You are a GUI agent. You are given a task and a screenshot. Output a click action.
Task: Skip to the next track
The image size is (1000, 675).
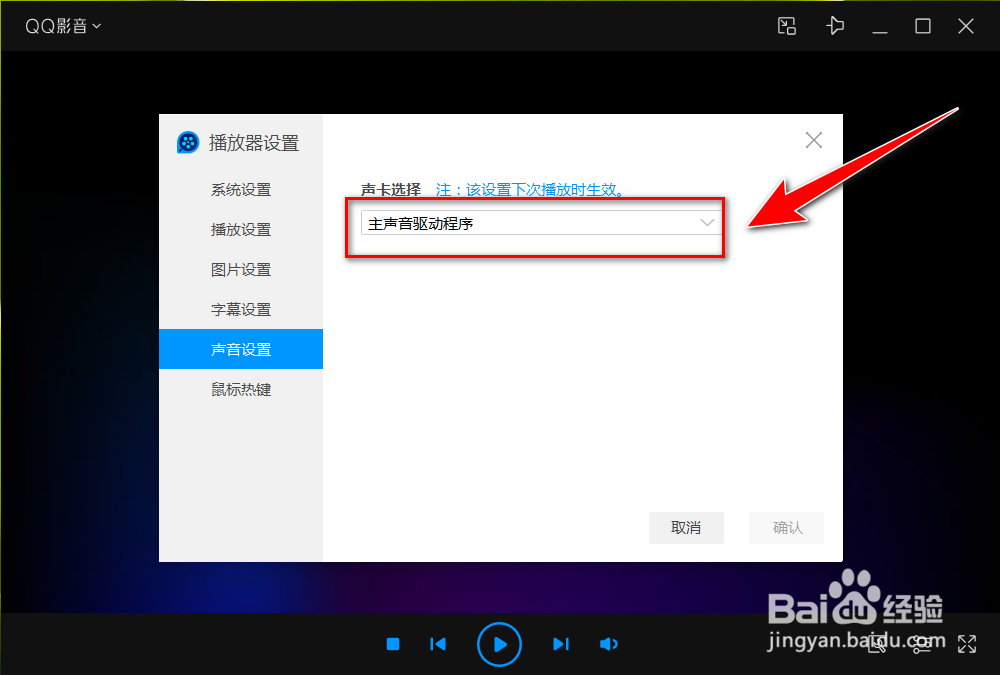[x=561, y=644]
